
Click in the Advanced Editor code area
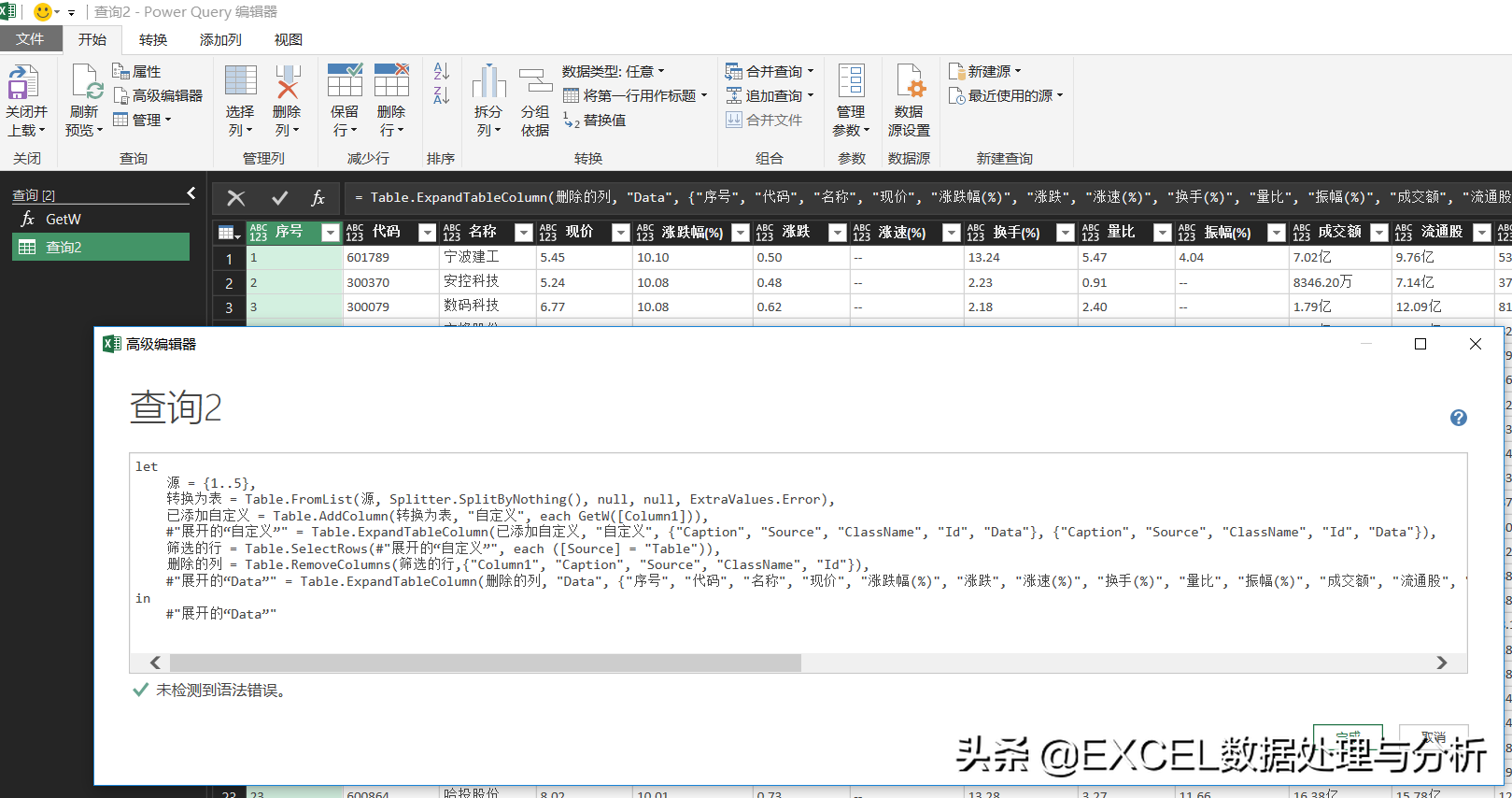(x=798, y=553)
